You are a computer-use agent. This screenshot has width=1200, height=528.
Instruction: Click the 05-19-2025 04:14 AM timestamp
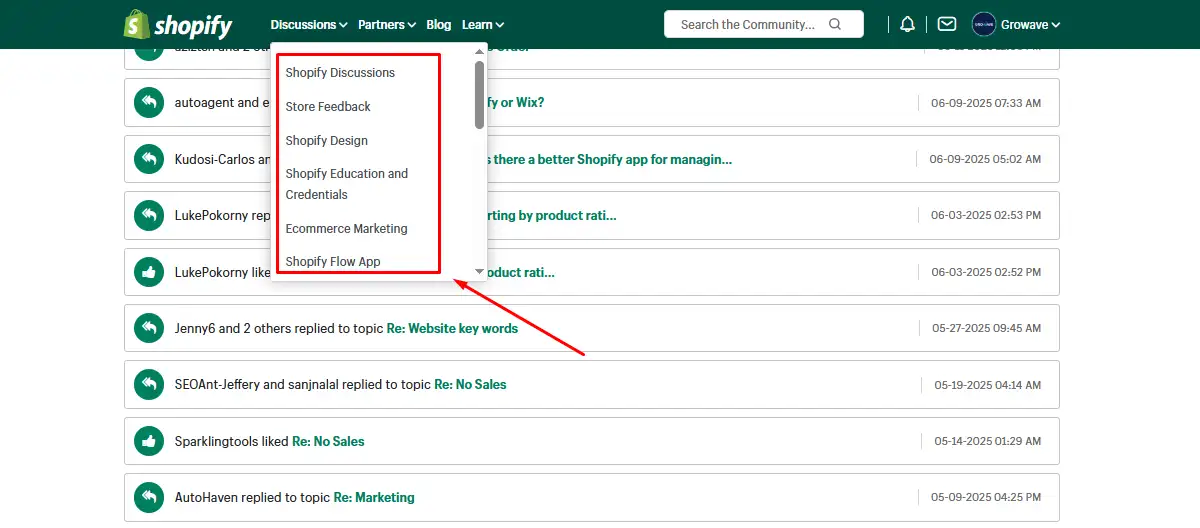point(987,385)
